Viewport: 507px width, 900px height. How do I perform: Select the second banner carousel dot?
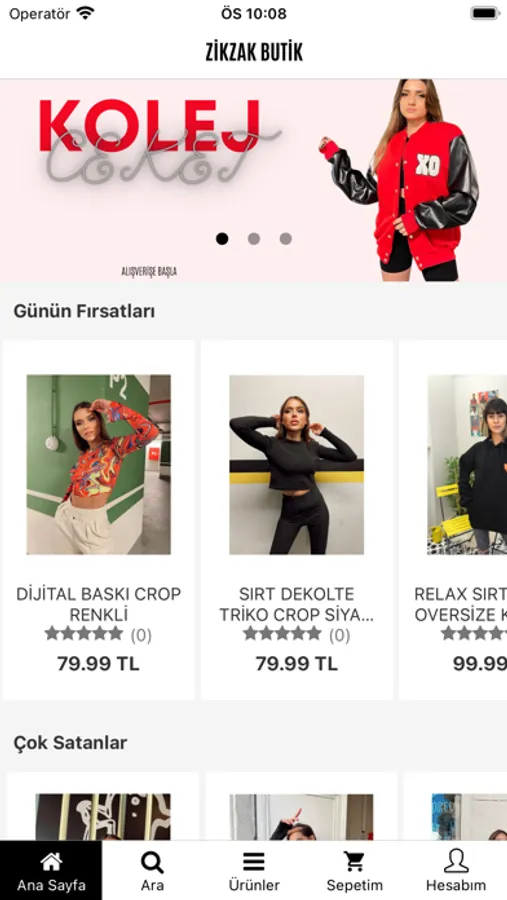(x=254, y=239)
